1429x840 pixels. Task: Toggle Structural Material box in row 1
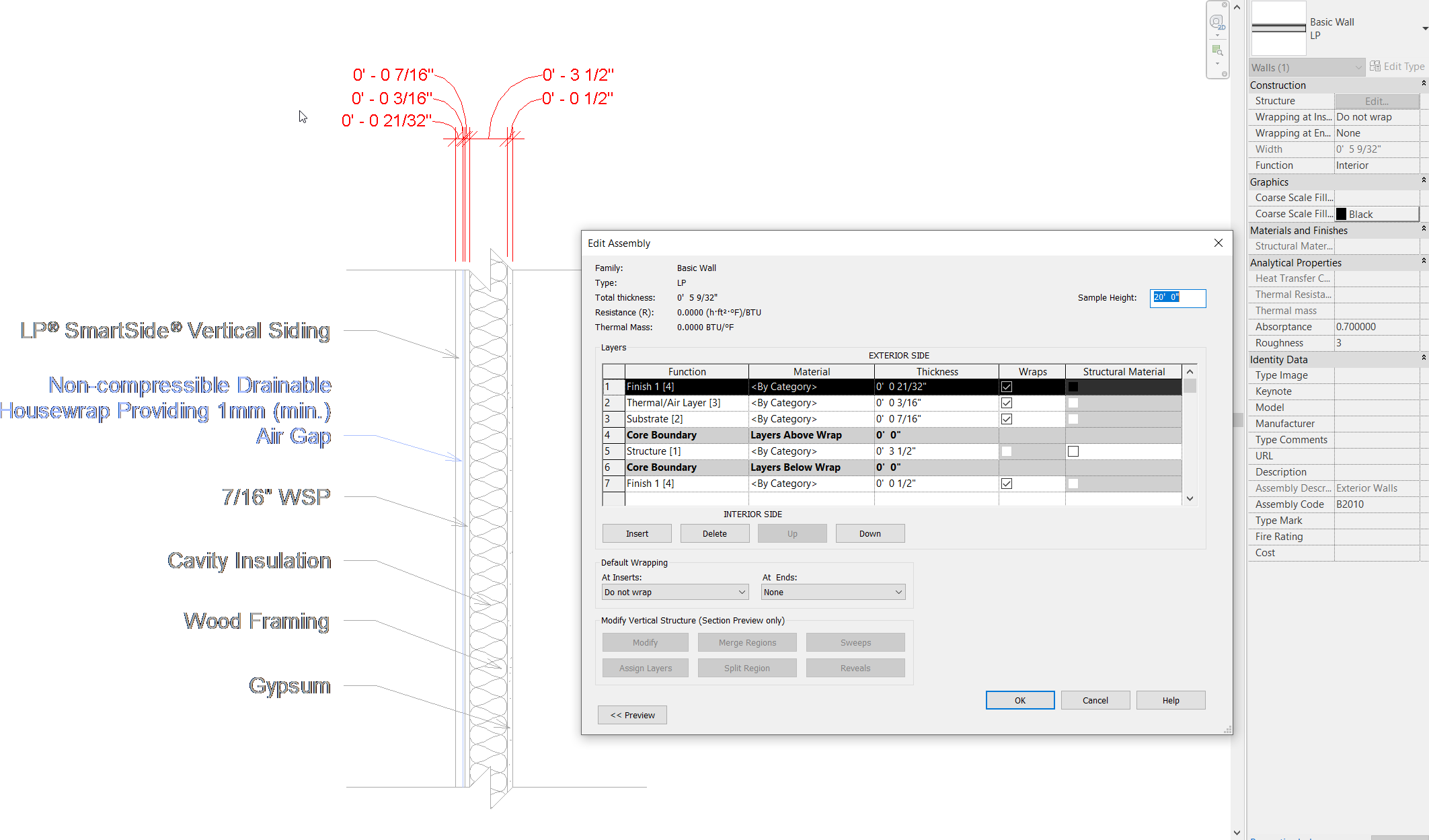(x=1073, y=387)
